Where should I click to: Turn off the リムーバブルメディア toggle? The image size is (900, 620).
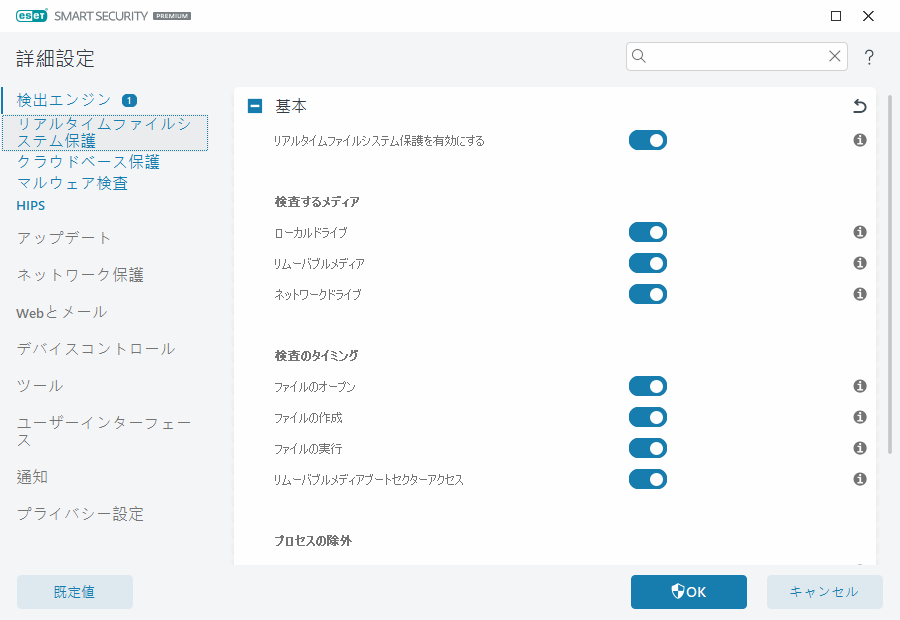648,263
